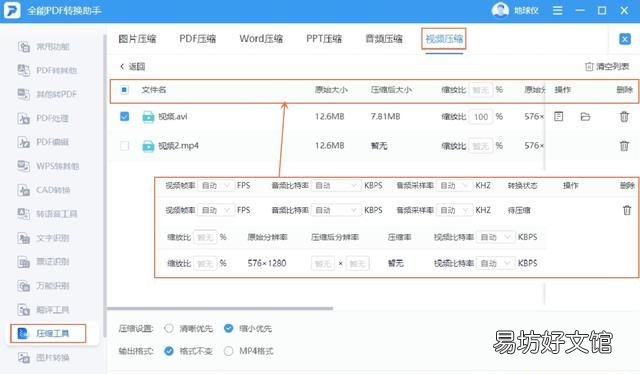This screenshot has height=374, width=640.
Task: Click the 7.81MB compressed size value
Action: tap(385, 117)
